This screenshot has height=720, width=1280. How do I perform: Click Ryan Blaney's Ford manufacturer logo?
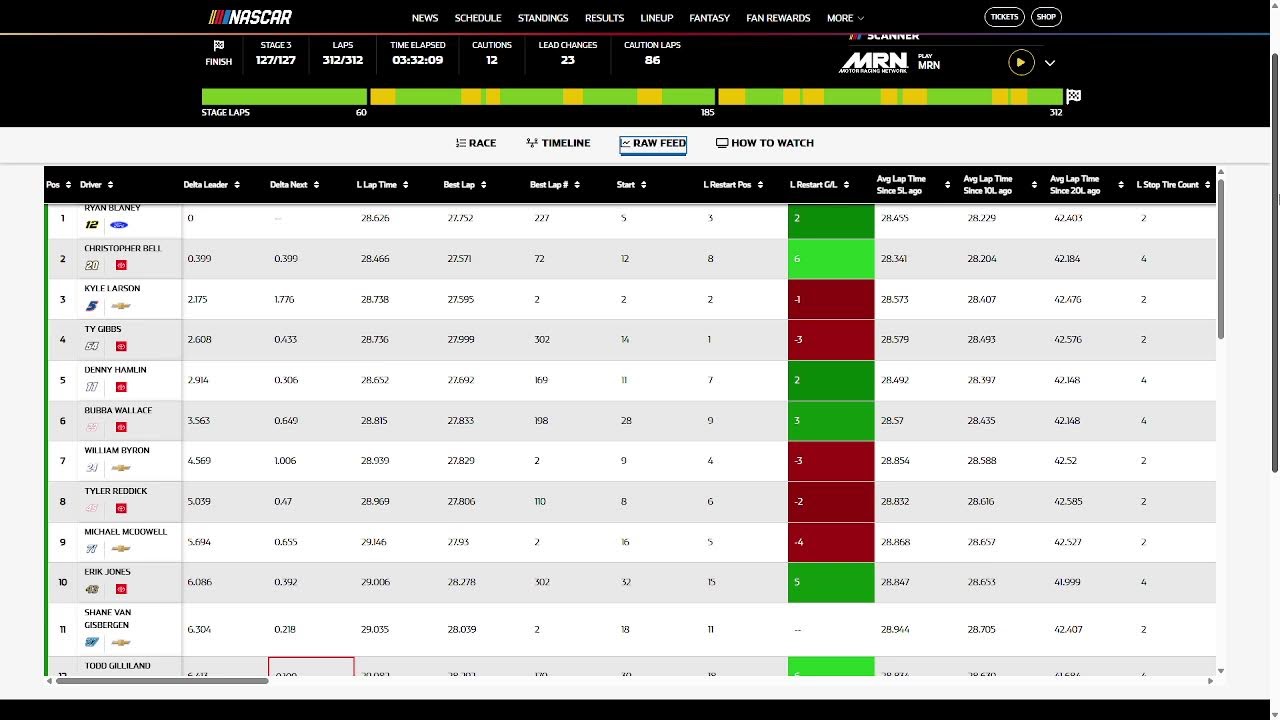pos(119,225)
